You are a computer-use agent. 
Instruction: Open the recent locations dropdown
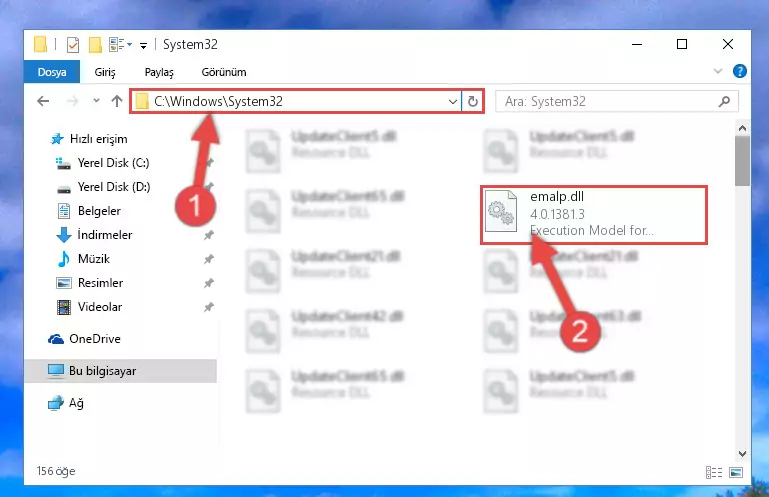(96, 101)
